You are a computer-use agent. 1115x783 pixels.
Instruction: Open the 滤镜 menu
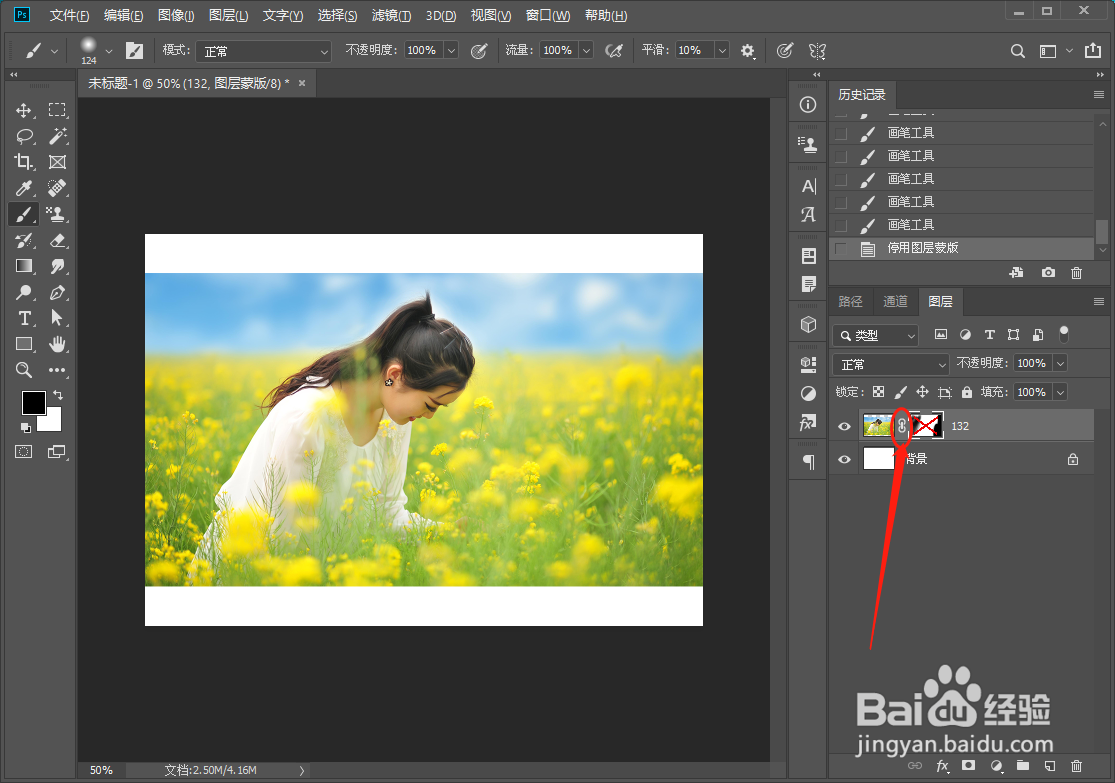pos(391,16)
